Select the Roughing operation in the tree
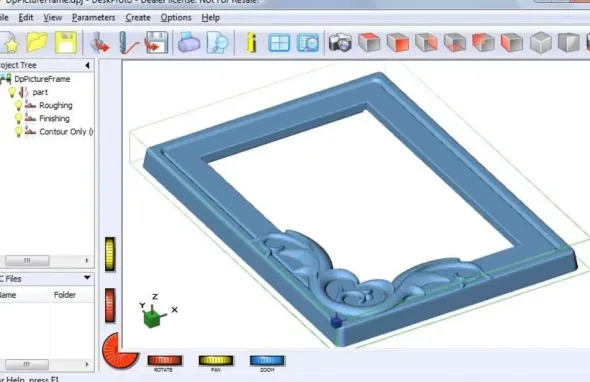This screenshot has height=382, width=590. pos(56,105)
